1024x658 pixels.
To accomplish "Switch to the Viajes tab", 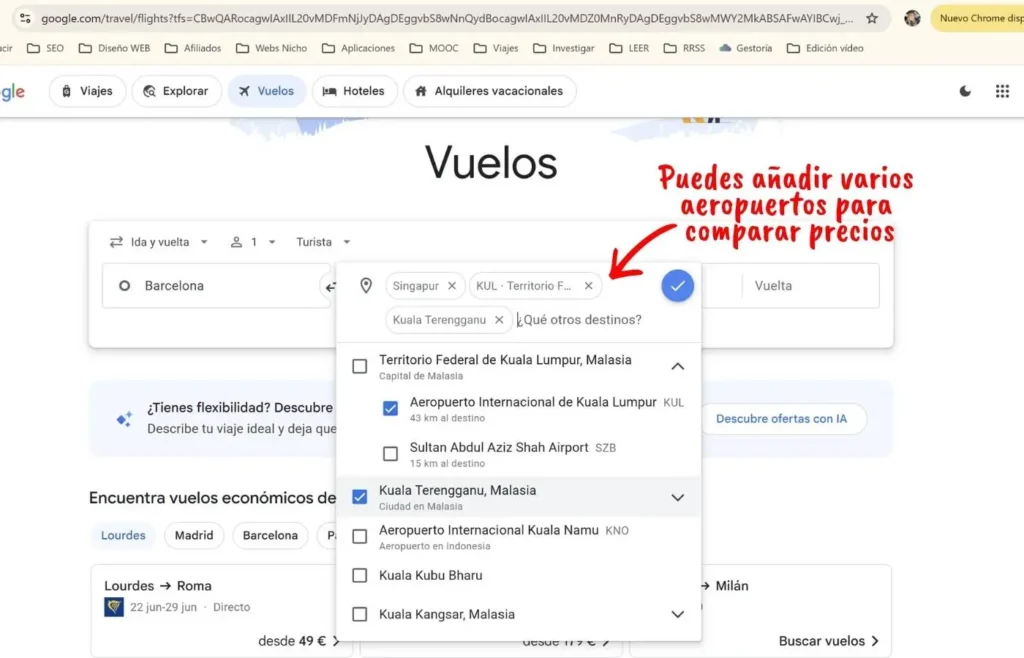I will pyautogui.click(x=88, y=91).
